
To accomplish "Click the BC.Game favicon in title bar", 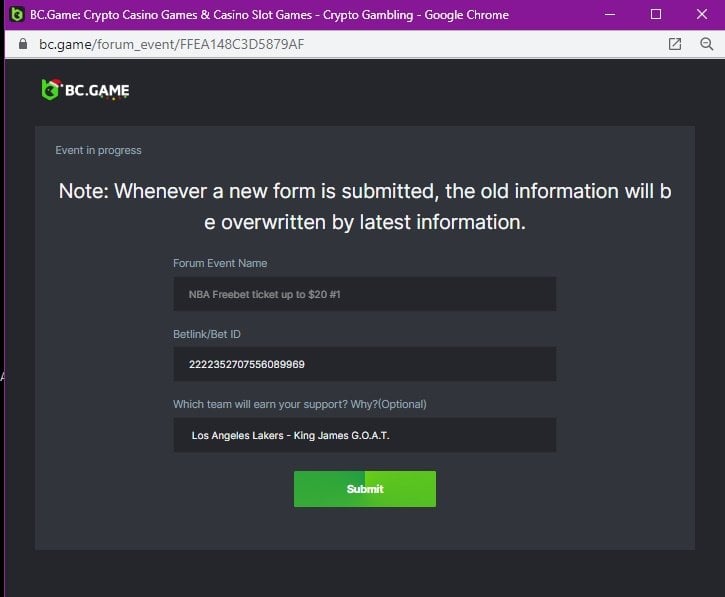I will [16, 14].
